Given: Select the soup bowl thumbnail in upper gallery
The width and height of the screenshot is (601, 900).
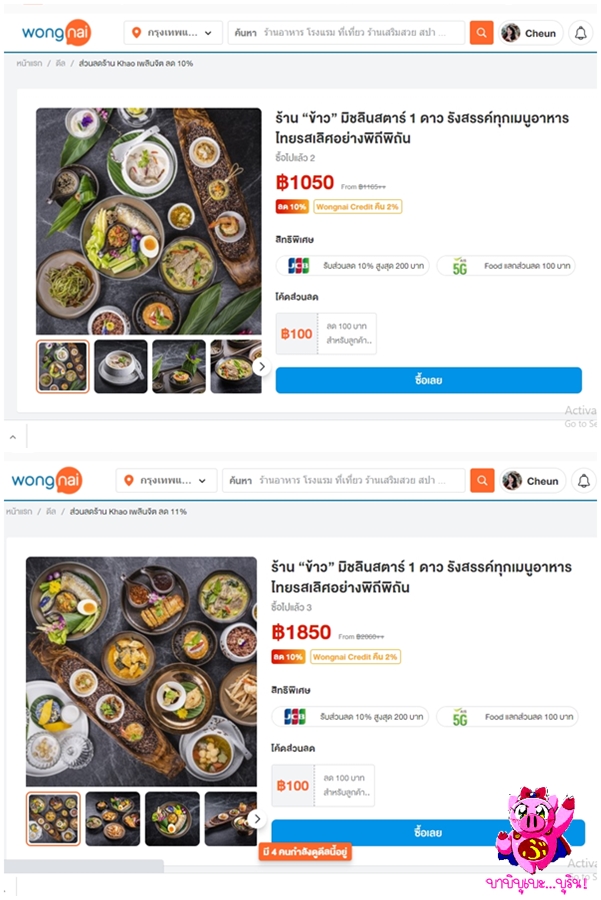Looking at the screenshot, I should coord(121,367).
